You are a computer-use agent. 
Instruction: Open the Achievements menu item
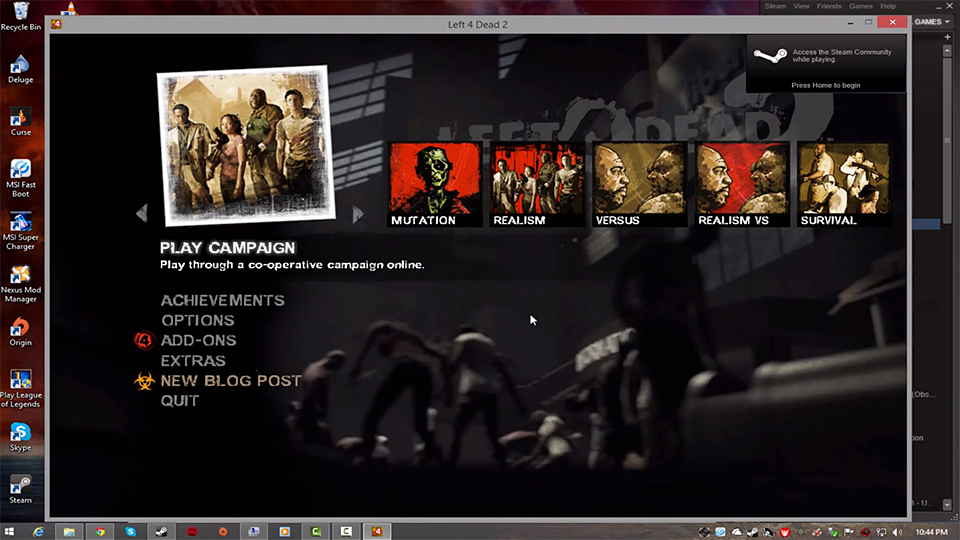click(x=222, y=301)
